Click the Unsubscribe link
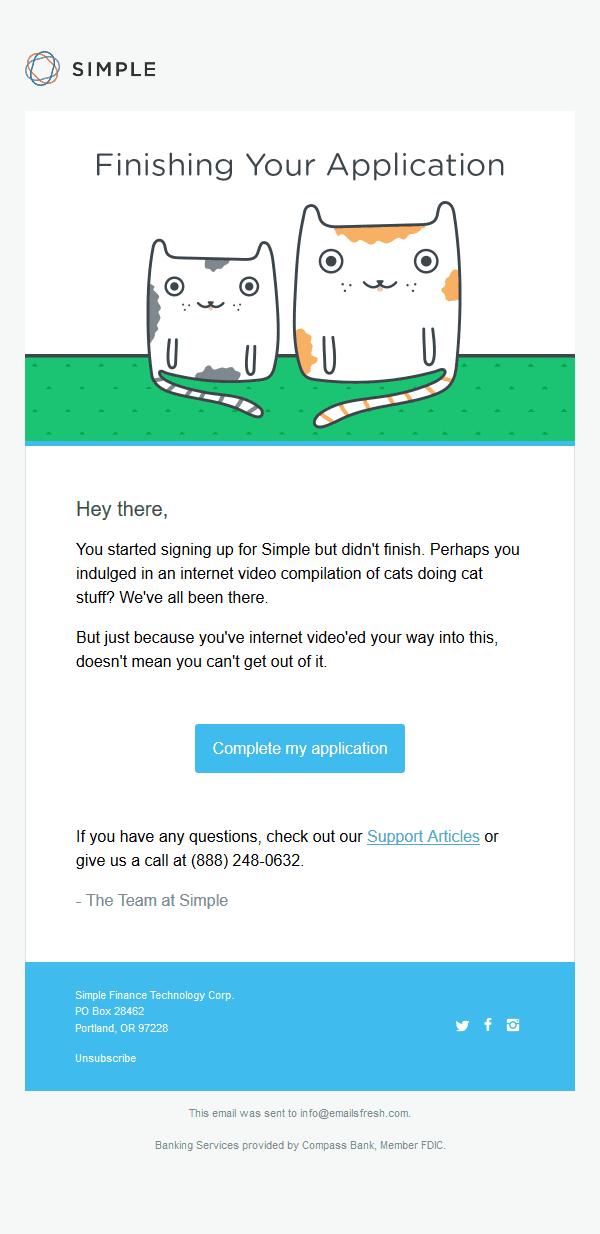 pos(106,1058)
